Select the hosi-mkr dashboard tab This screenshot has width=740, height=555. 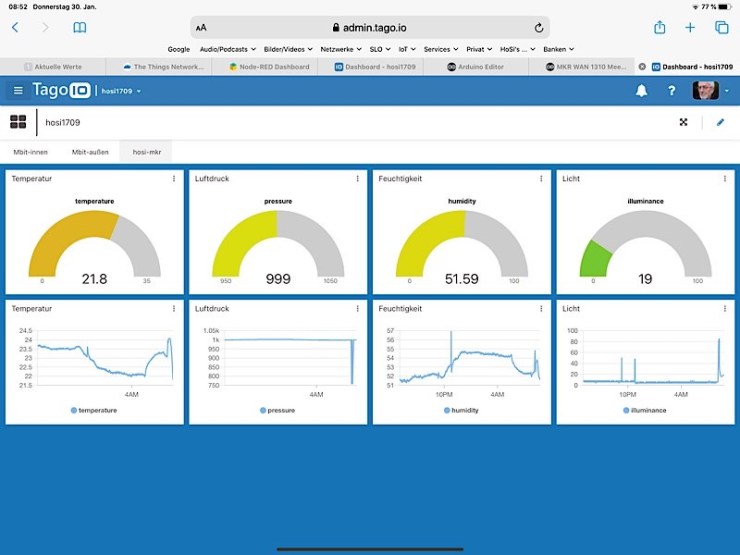tap(147, 152)
